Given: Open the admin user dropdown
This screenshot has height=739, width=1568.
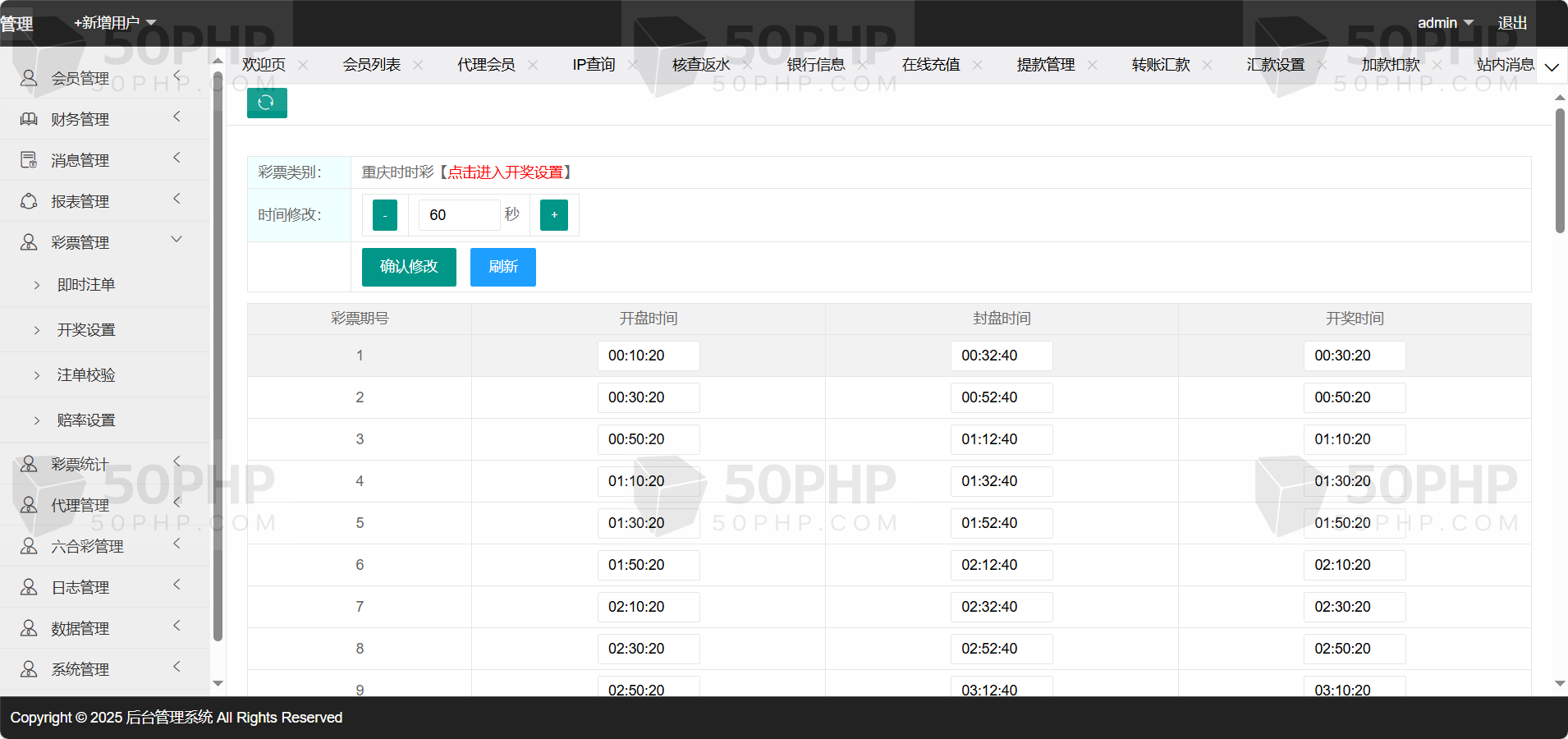Looking at the screenshot, I should [1445, 23].
